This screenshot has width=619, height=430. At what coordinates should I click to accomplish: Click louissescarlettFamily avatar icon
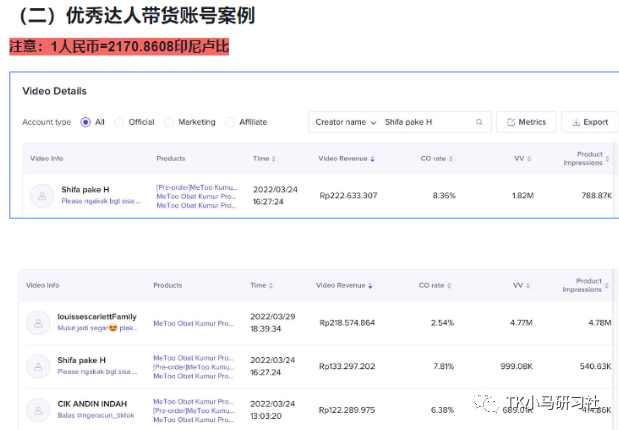(38, 323)
